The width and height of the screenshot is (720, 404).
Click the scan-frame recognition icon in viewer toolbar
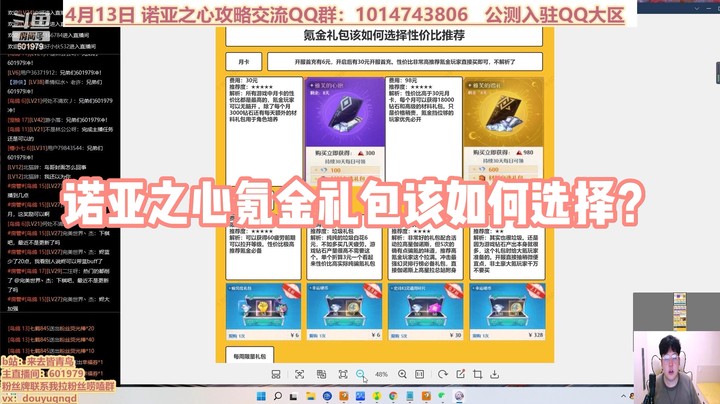(x=299, y=374)
